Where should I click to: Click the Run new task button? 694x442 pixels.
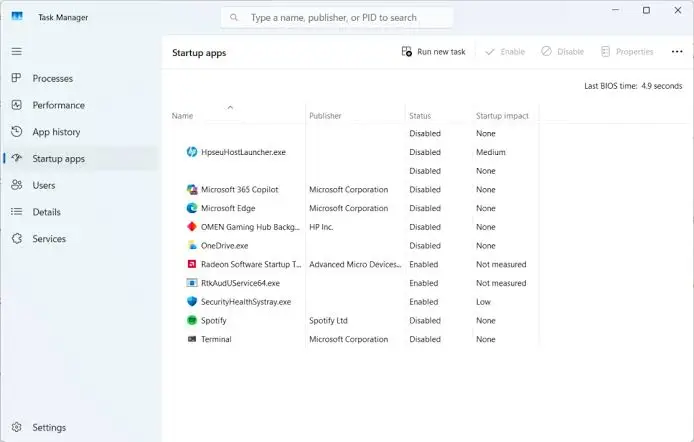click(x=434, y=52)
